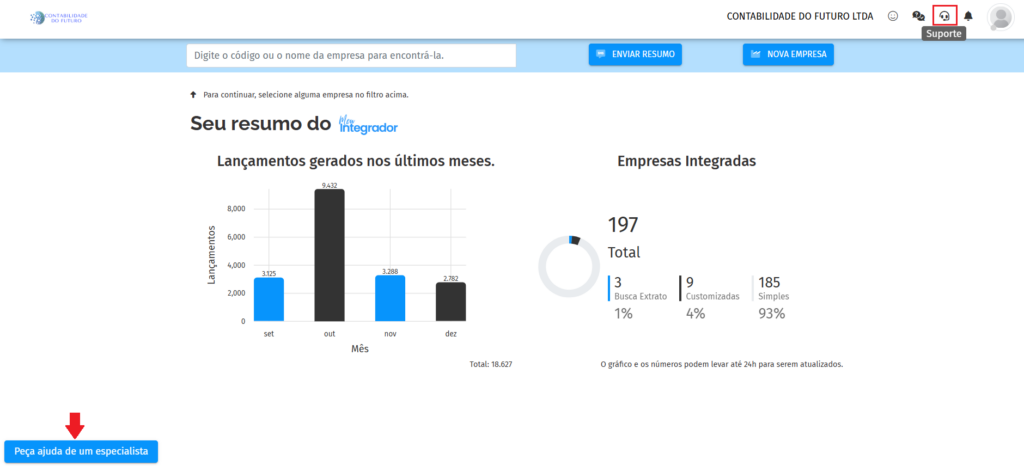Image resolution: width=1024 pixels, height=466 pixels.
Task: Open the chat bubbles icon
Action: 918,16
